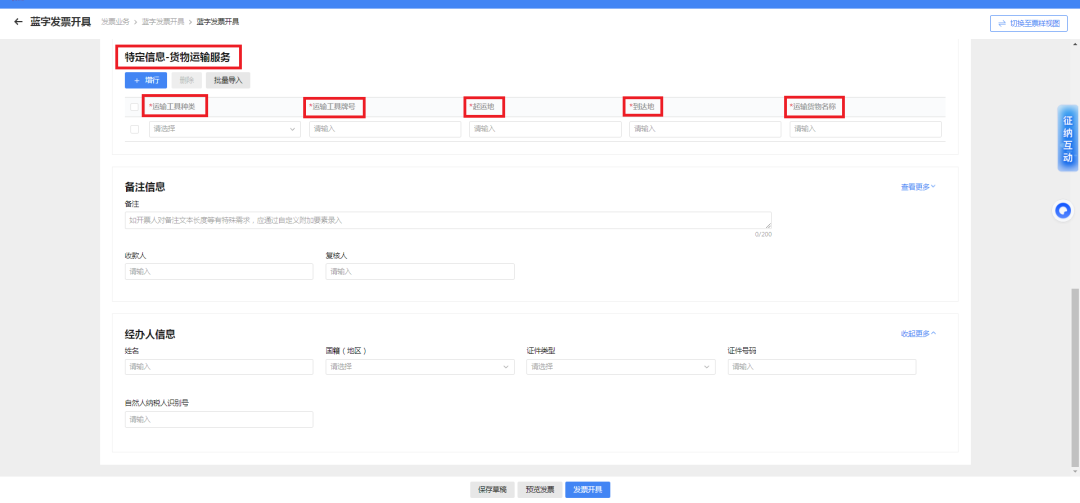Open the 证件类型 dropdown
This screenshot has width=1080, height=503.
click(x=621, y=367)
